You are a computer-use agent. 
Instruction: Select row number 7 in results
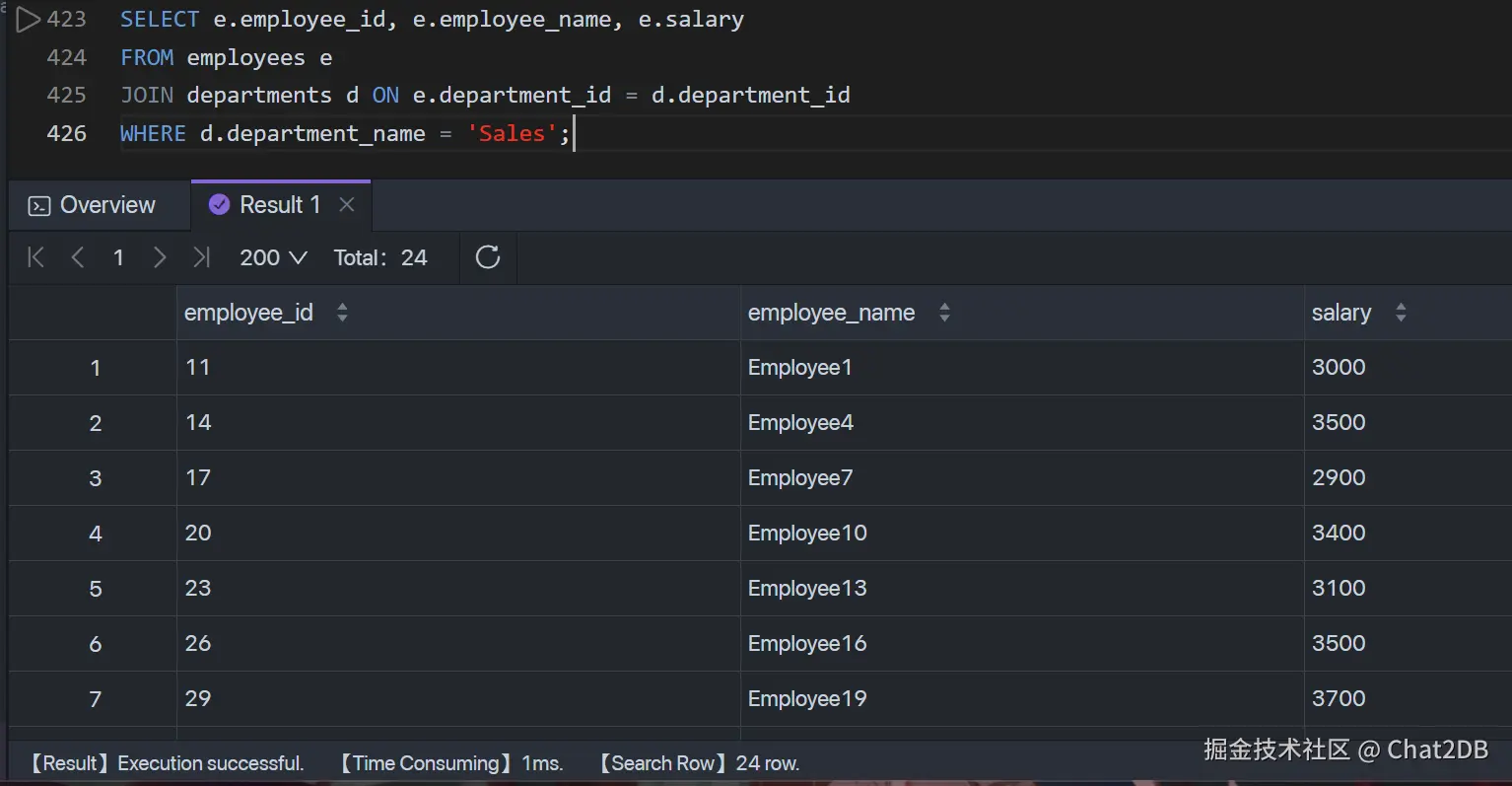pyautogui.click(x=95, y=699)
